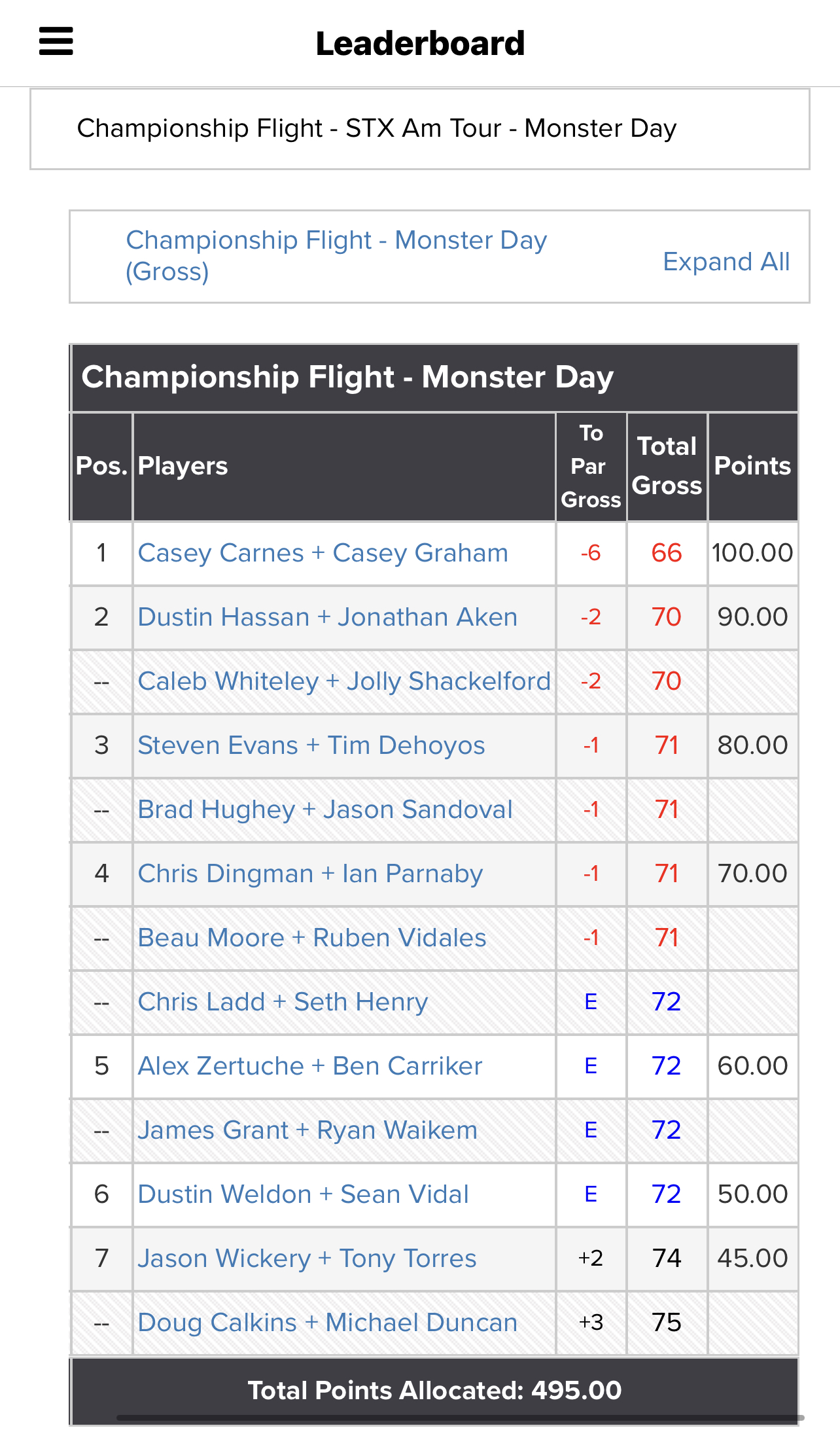Click the Points column header
This screenshot has height=1445, width=840.
pos(752,466)
